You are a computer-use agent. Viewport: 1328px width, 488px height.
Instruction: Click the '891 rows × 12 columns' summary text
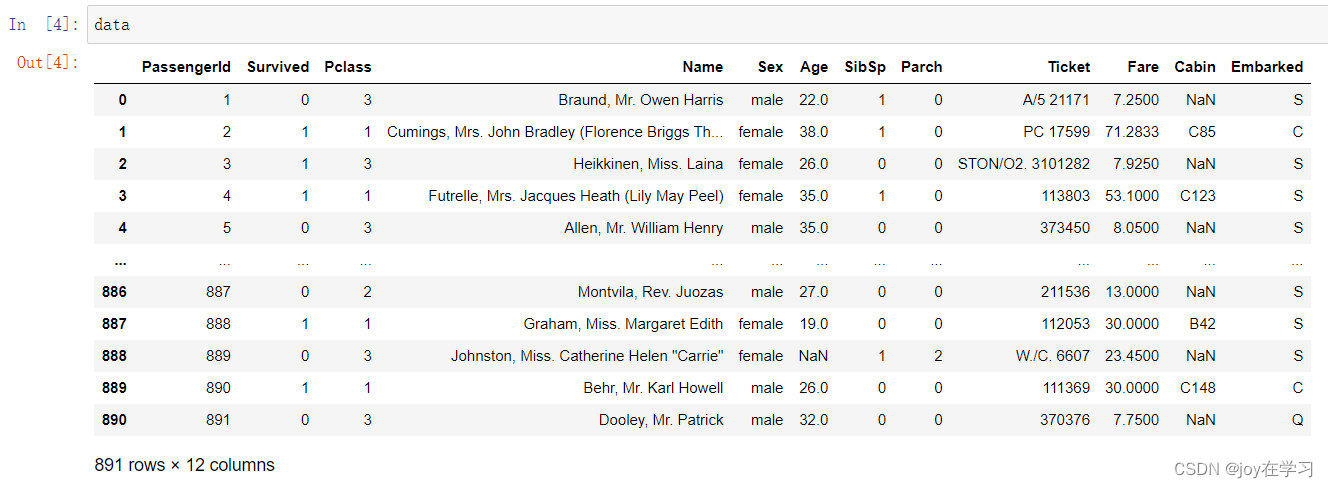(x=184, y=465)
